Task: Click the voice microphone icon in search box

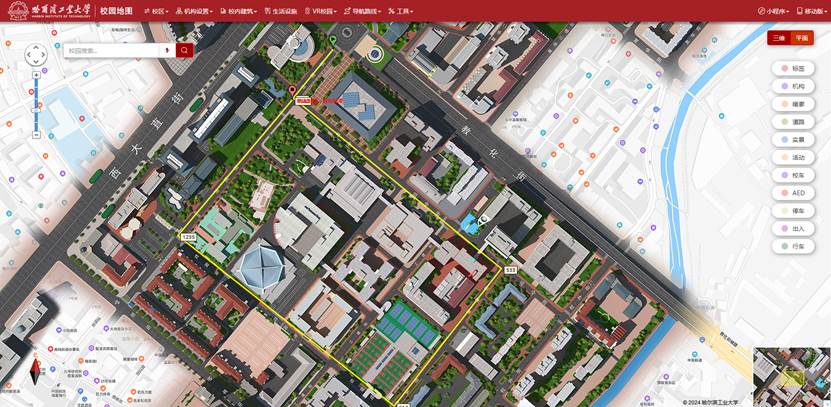Action: click(166, 50)
